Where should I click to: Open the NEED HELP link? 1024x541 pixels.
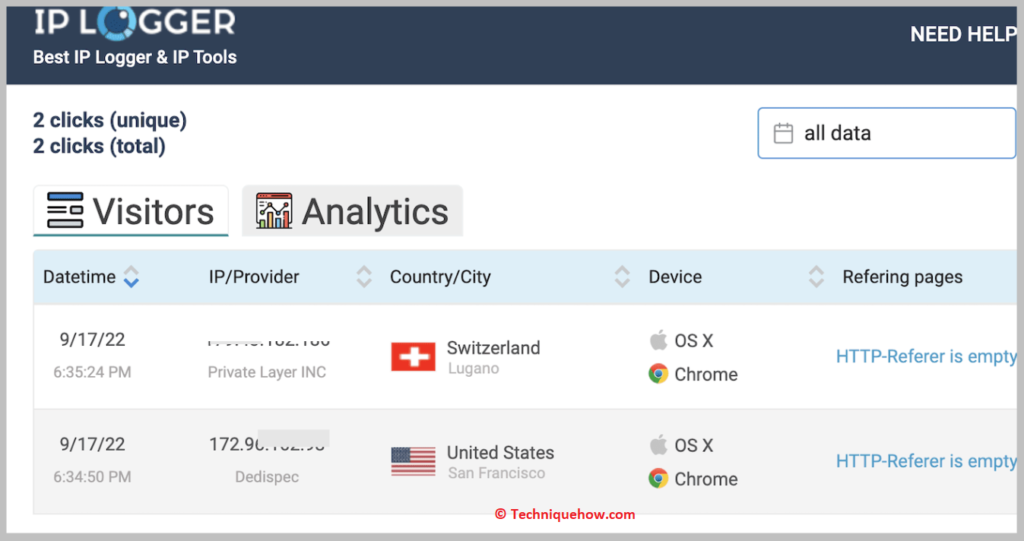coord(963,35)
